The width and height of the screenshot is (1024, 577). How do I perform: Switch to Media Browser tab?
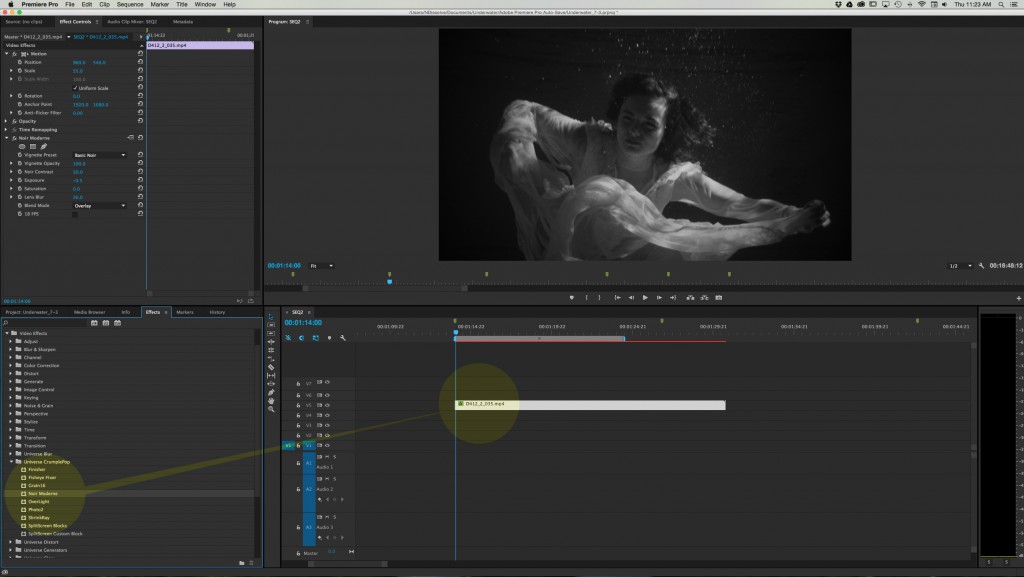click(x=89, y=312)
